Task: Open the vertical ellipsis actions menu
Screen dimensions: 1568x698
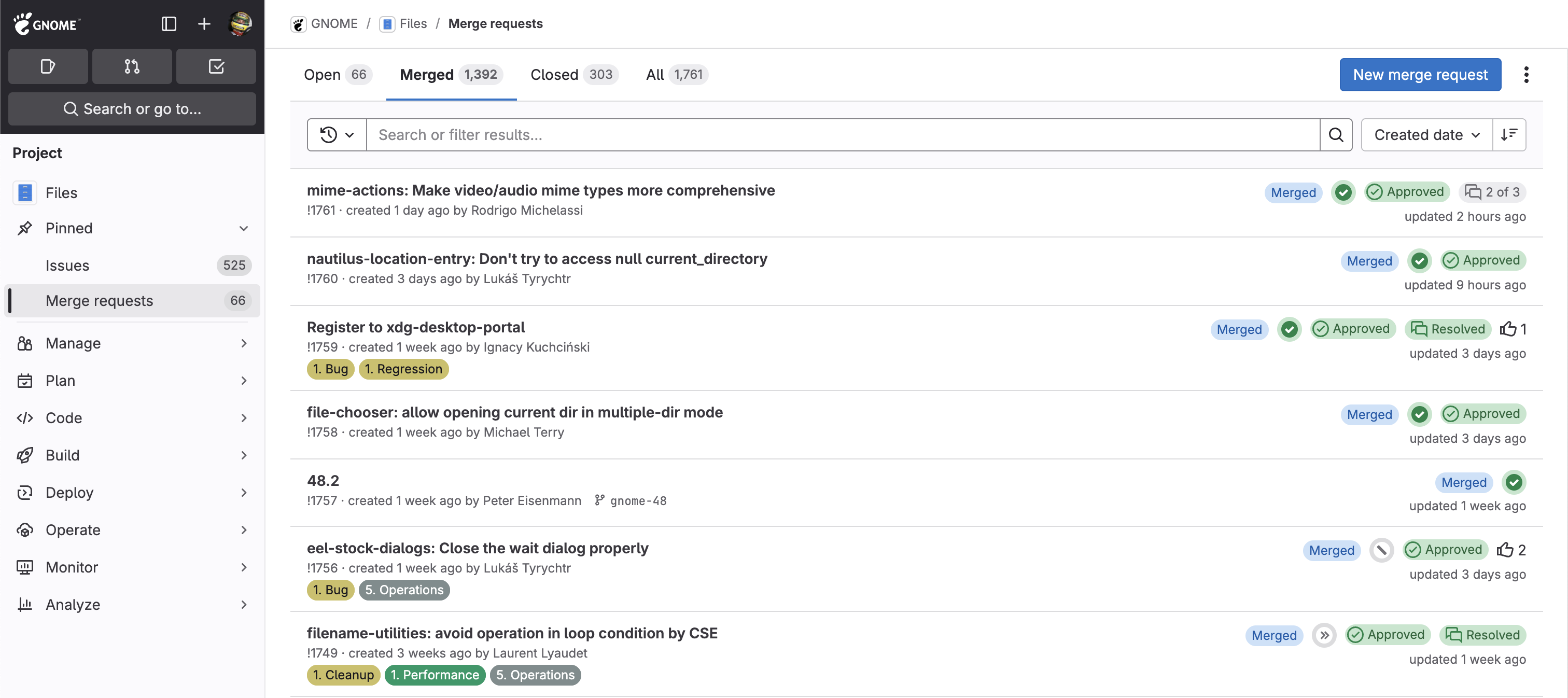Action: click(1525, 75)
